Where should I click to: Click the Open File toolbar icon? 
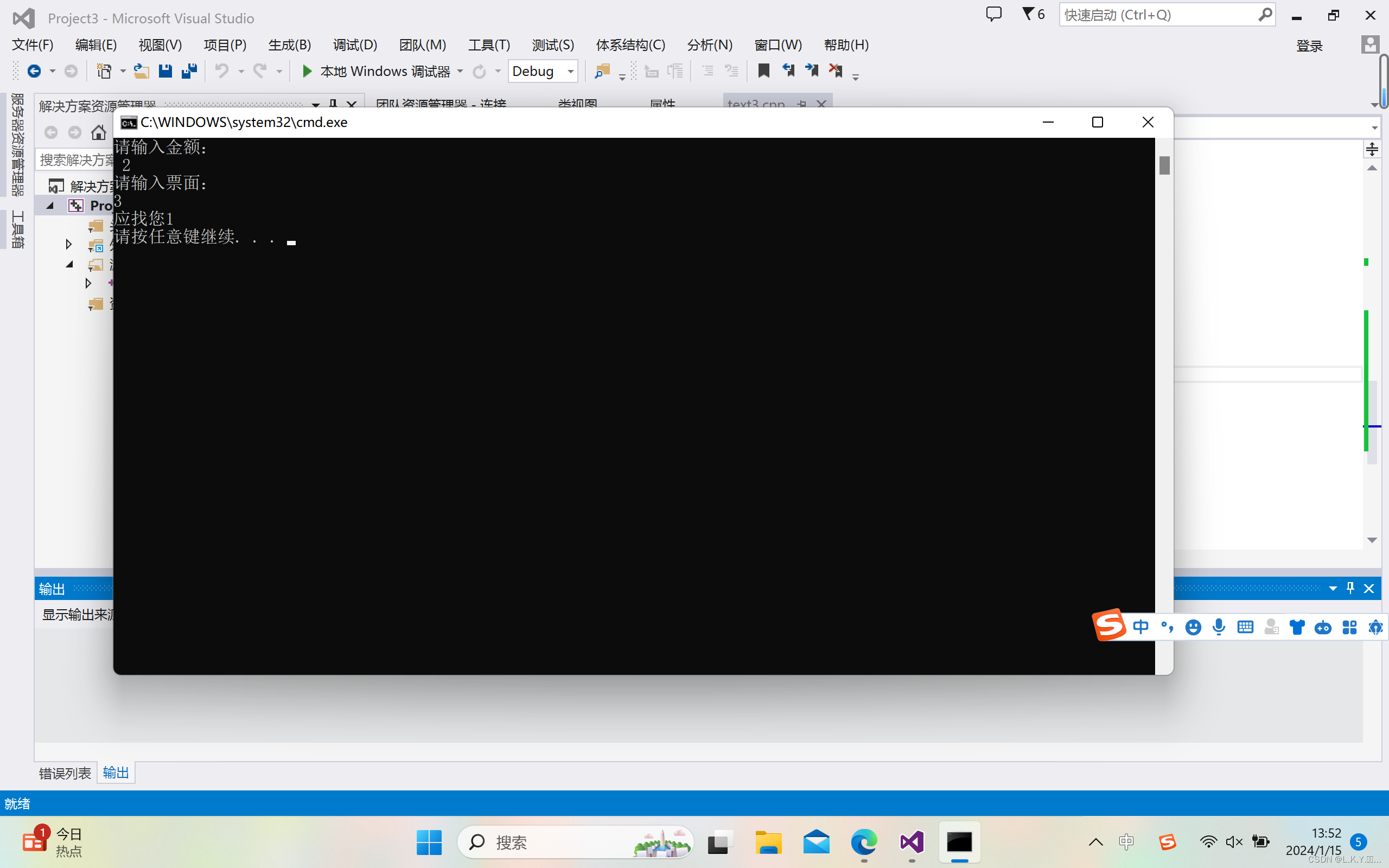coord(141,71)
